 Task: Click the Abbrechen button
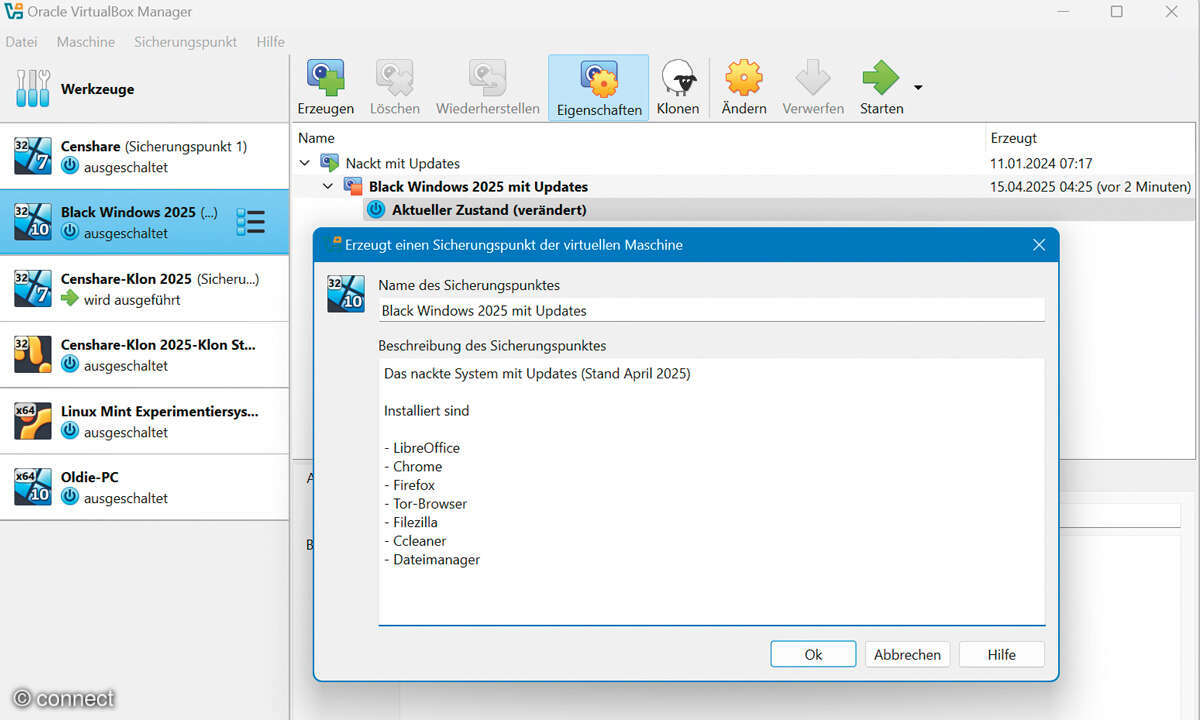(x=907, y=654)
